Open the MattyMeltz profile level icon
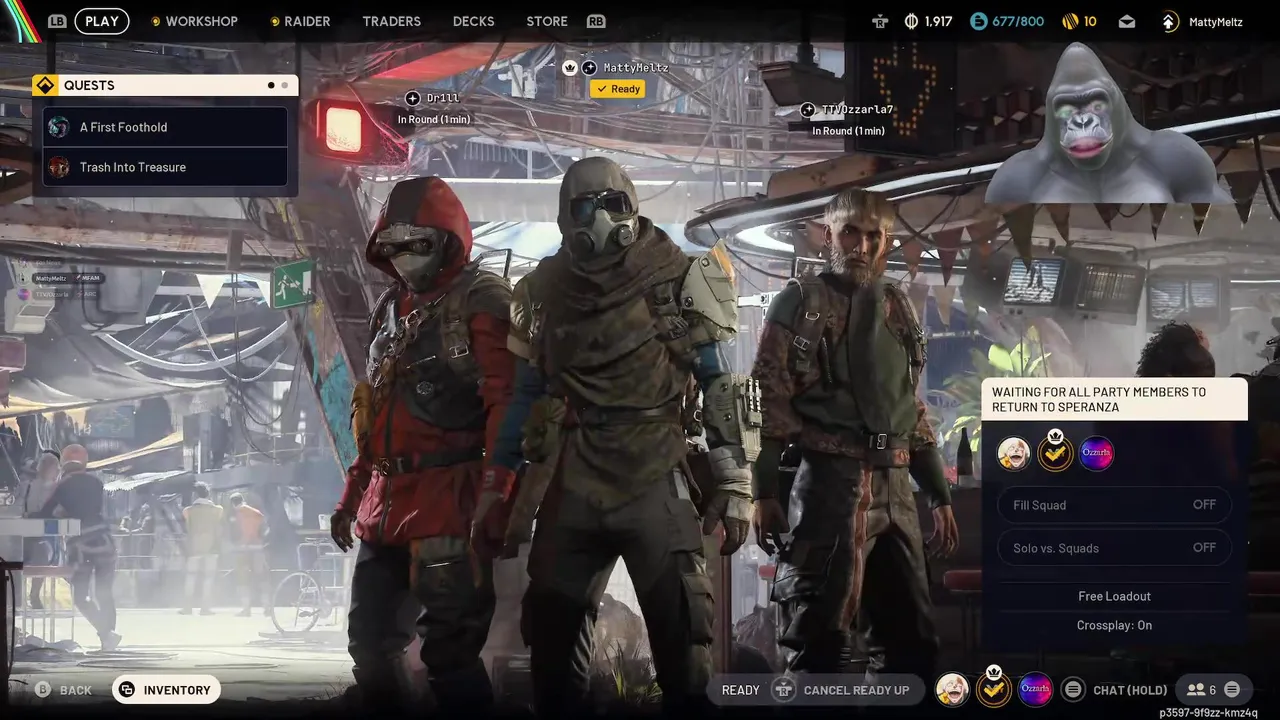 (1169, 21)
